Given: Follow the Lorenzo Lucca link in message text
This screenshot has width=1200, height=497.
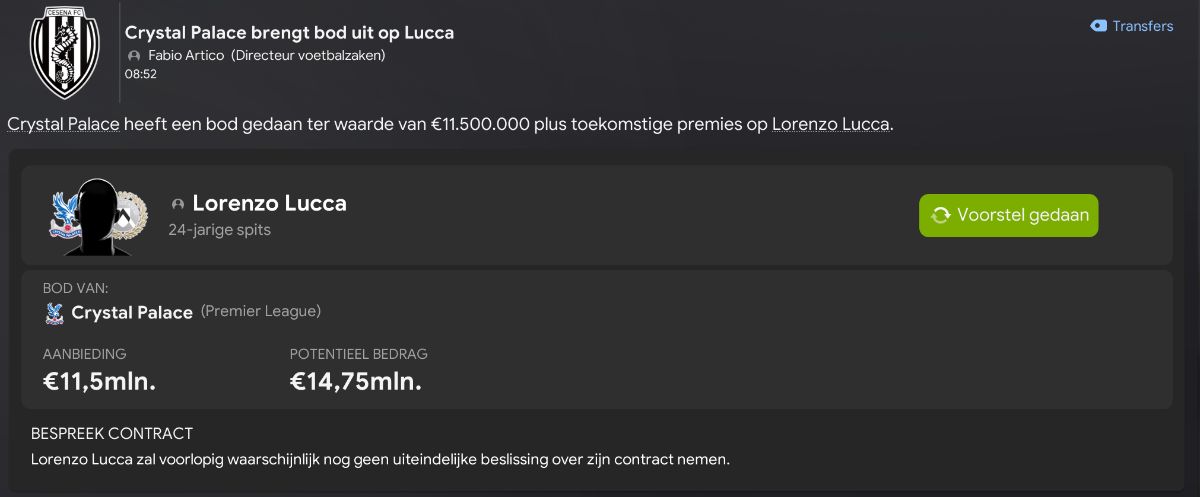Looking at the screenshot, I should point(830,124).
